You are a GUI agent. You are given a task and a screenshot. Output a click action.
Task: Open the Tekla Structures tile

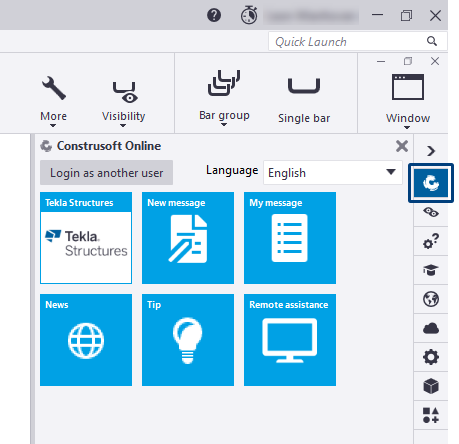click(x=86, y=238)
